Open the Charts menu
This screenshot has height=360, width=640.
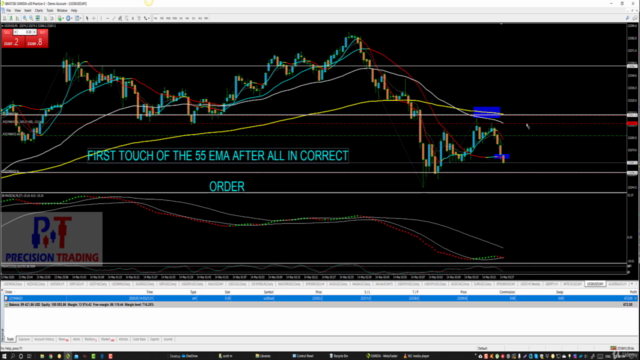click(x=39, y=10)
